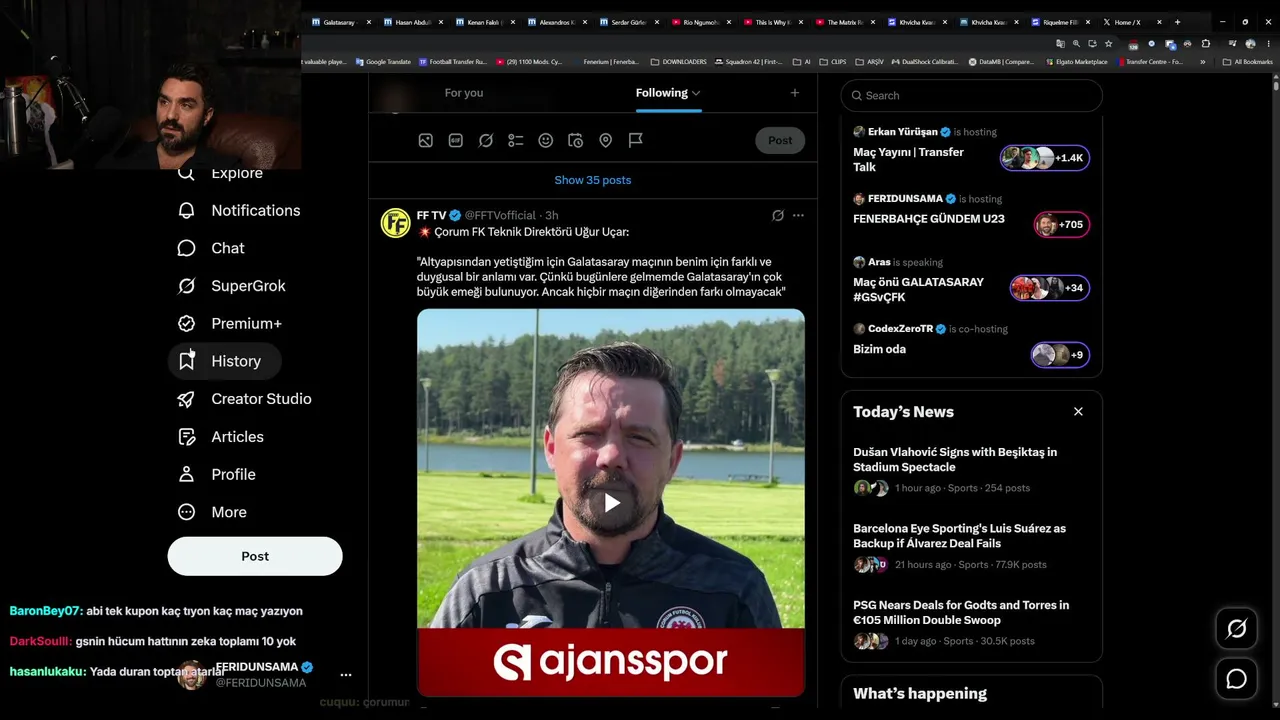
Task: Open the floating chat bubble button at bottom right
Action: 1237,679
